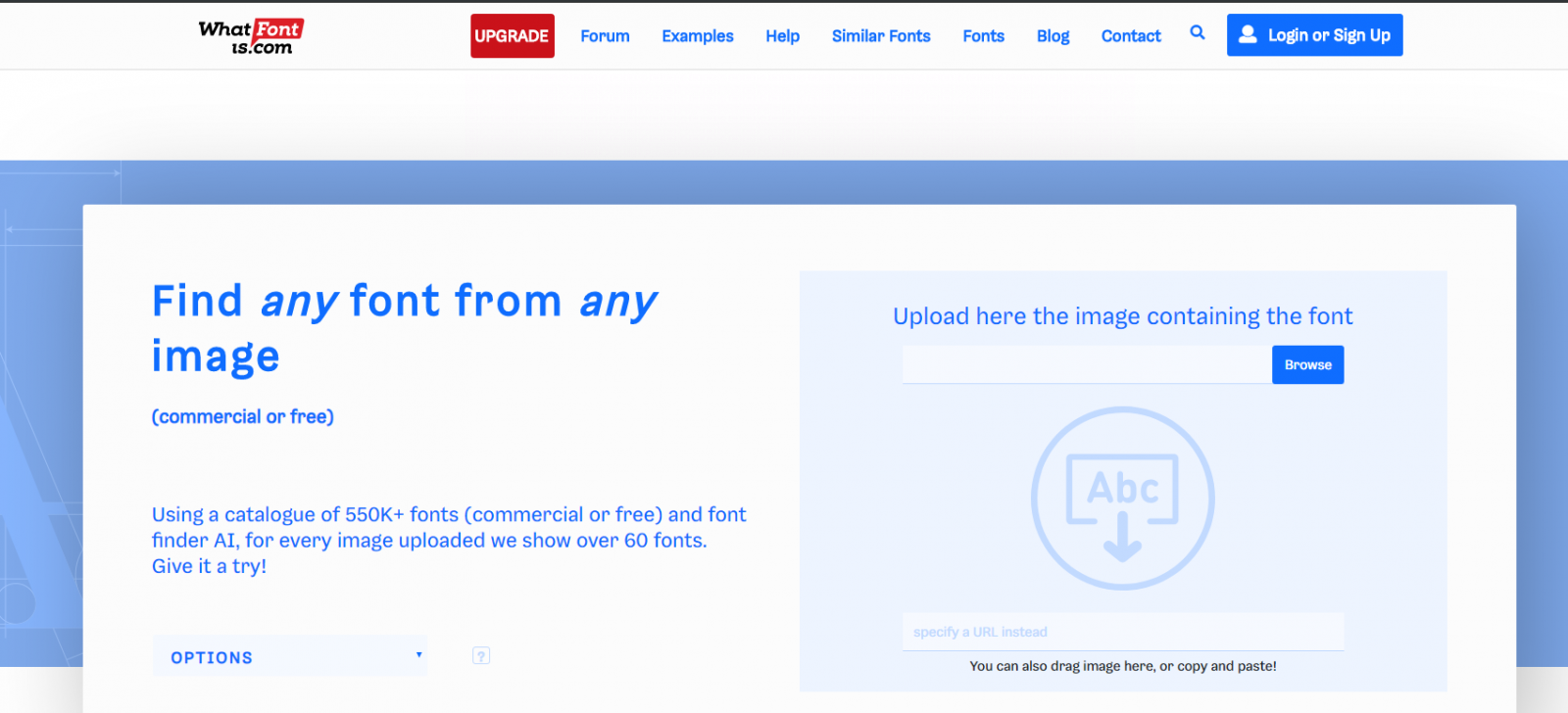Focus the file path field beside Browse
This screenshot has width=1568, height=713.
pyautogui.click(x=1086, y=365)
